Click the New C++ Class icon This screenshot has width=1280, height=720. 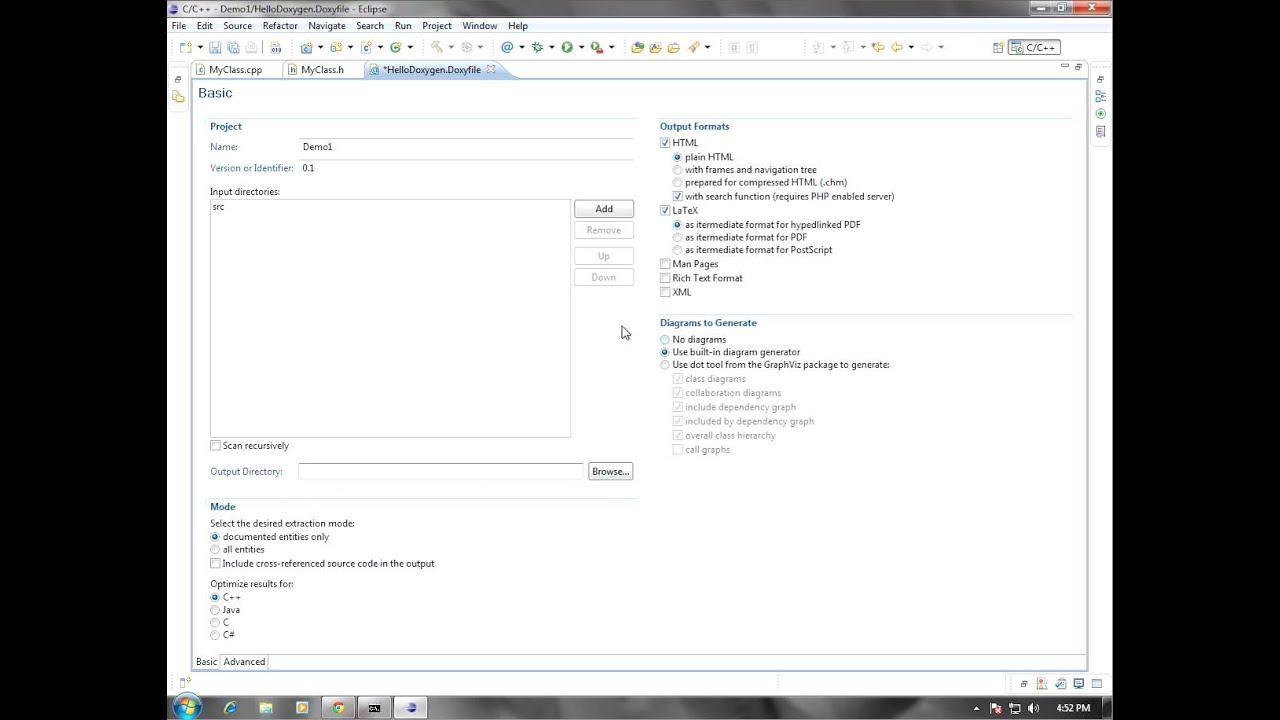(396, 47)
